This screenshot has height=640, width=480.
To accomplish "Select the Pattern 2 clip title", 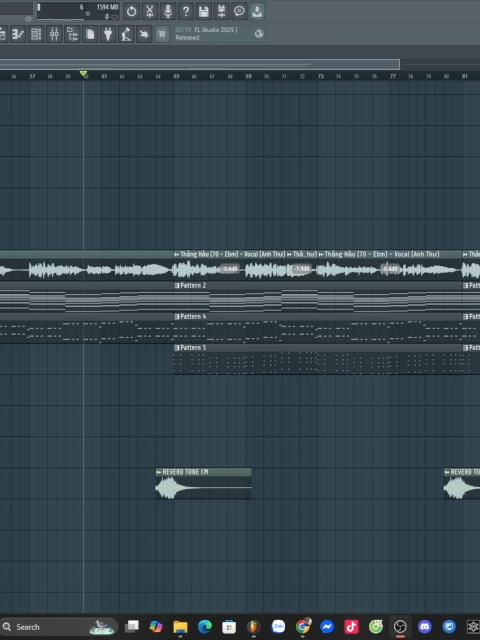I will point(193,286).
